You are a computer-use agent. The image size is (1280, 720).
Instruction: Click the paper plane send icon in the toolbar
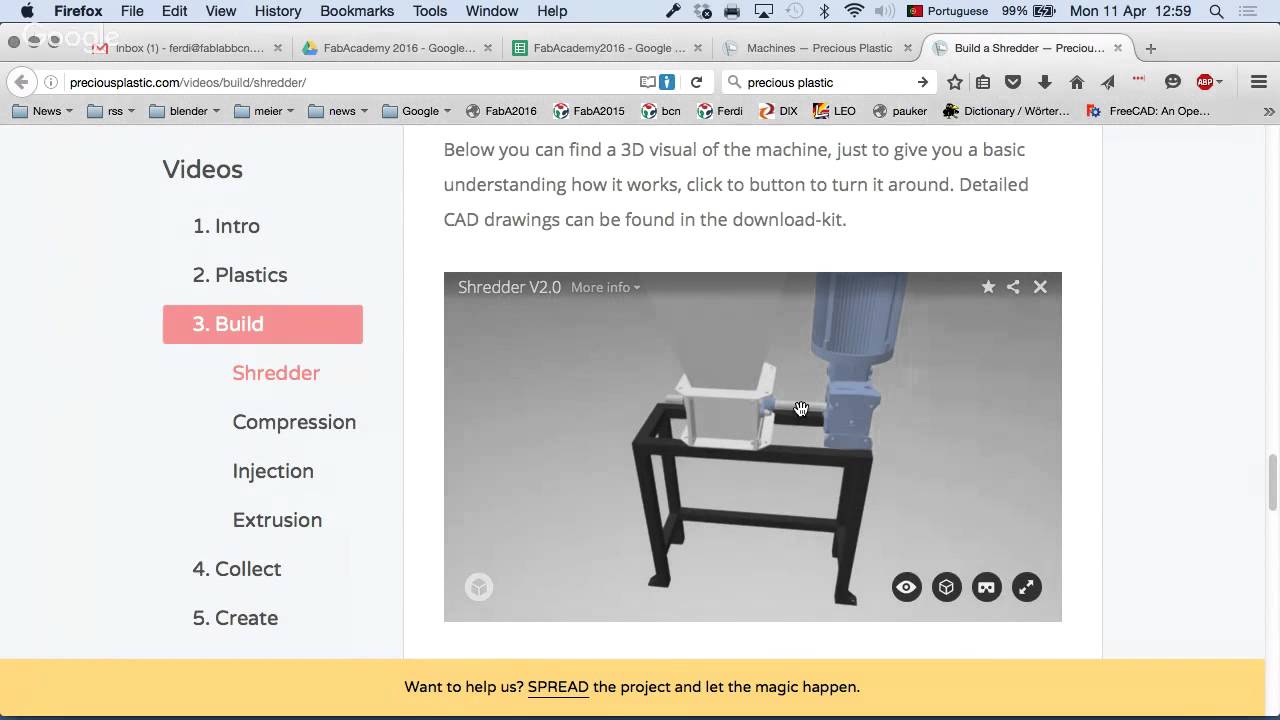pyautogui.click(x=1108, y=82)
